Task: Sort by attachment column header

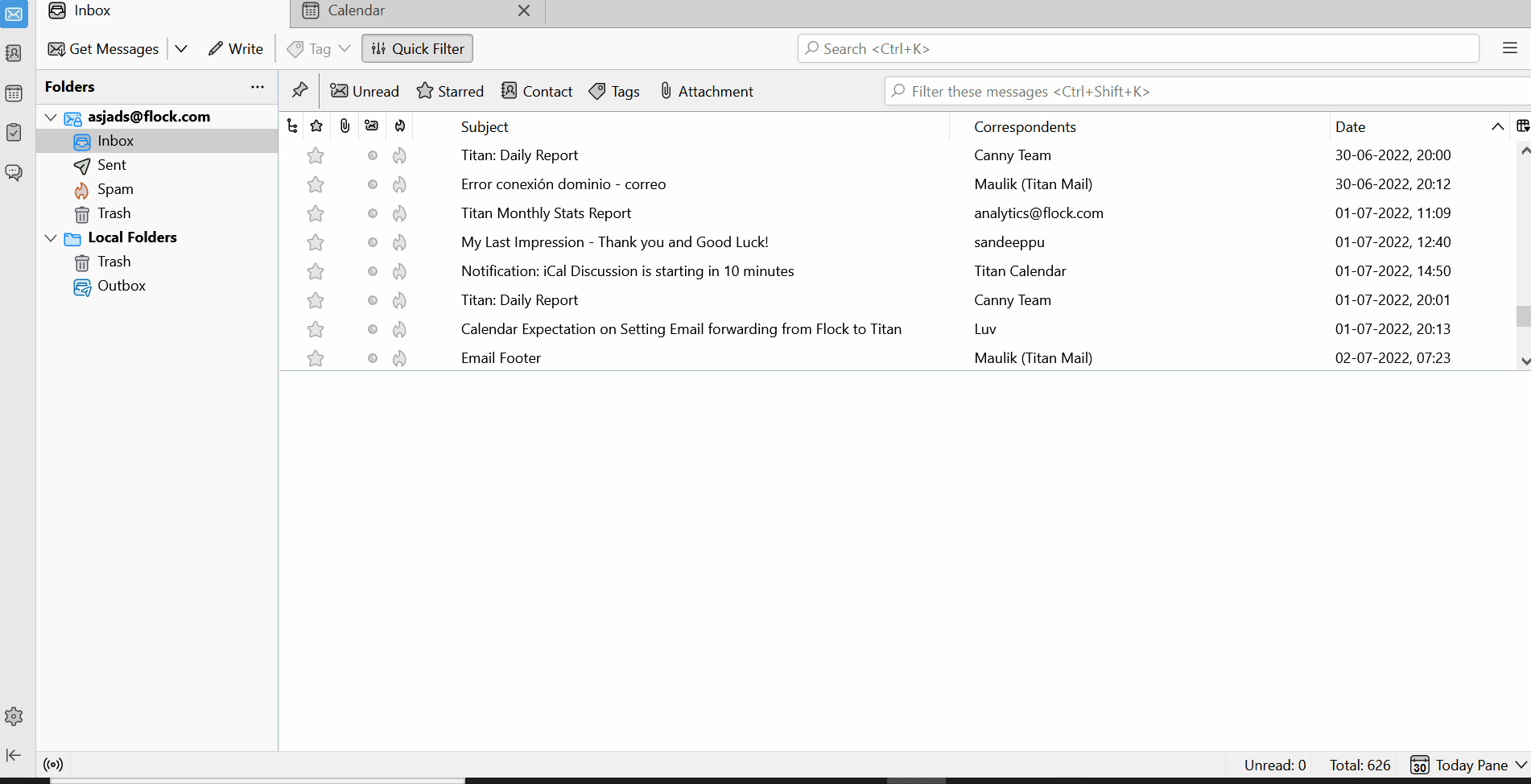Action: (345, 126)
